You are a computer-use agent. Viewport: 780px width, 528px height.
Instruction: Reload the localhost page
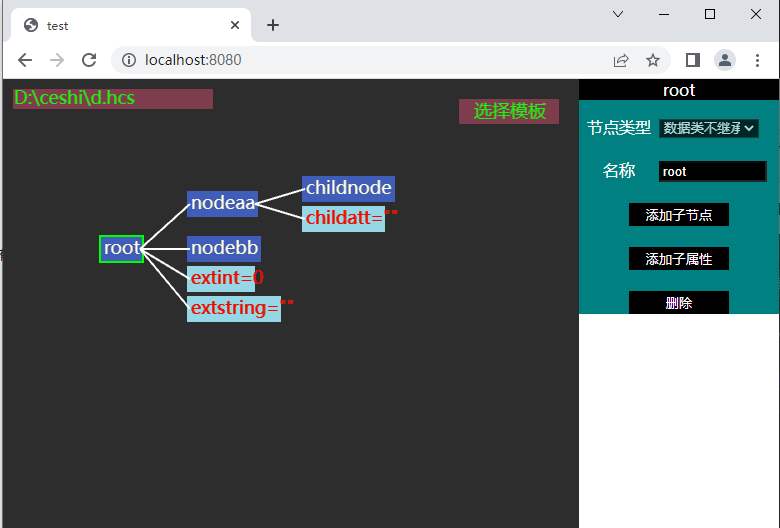click(89, 60)
